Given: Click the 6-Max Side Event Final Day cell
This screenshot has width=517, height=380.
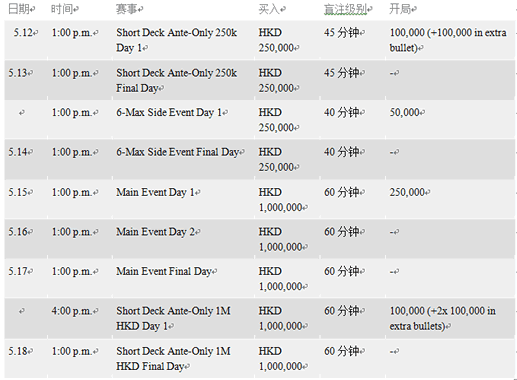Looking at the screenshot, I should click(x=178, y=152).
